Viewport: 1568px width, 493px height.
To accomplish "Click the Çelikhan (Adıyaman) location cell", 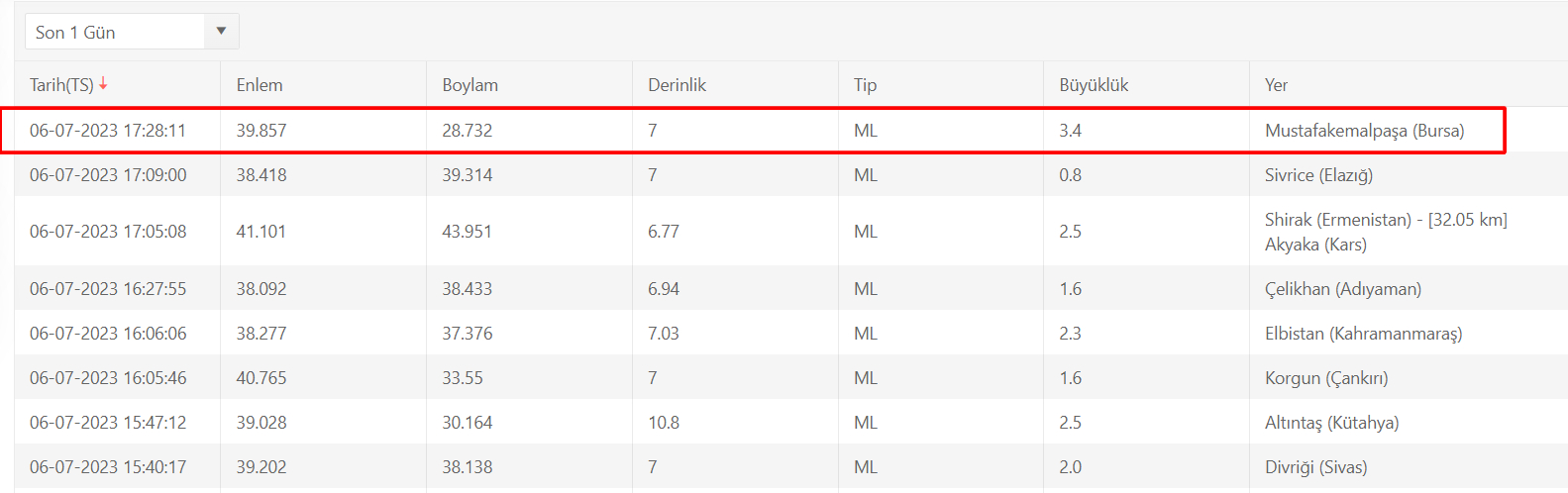I will coord(1342,289).
